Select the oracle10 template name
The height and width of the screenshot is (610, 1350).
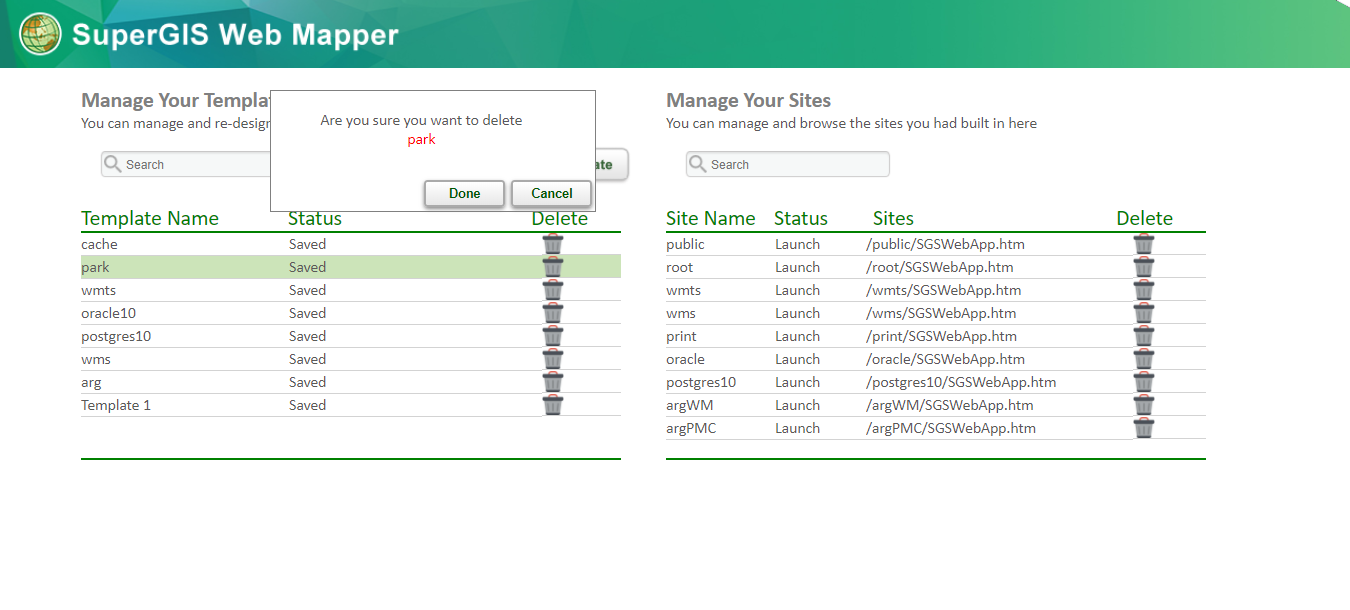point(108,313)
